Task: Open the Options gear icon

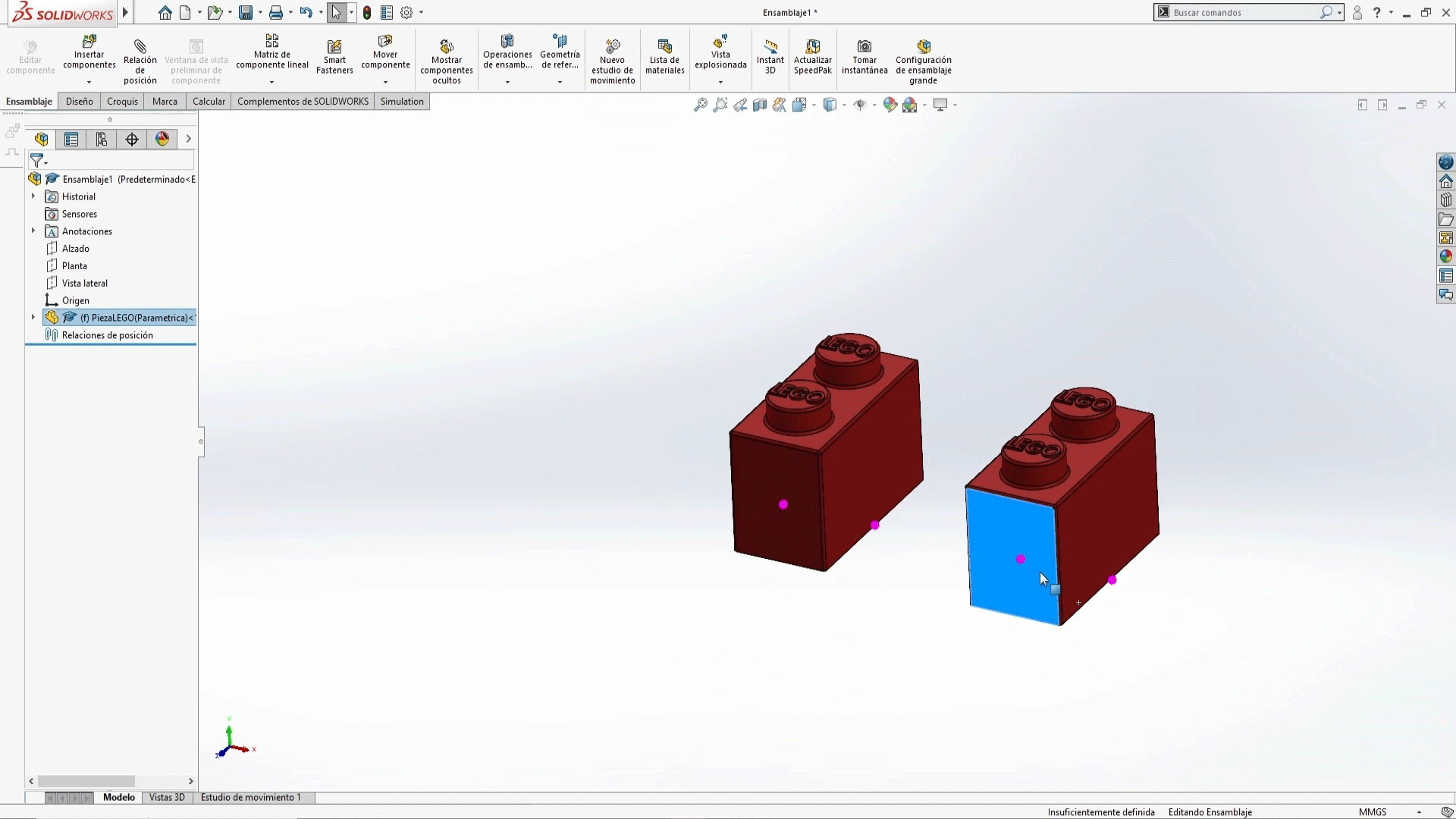Action: click(406, 12)
